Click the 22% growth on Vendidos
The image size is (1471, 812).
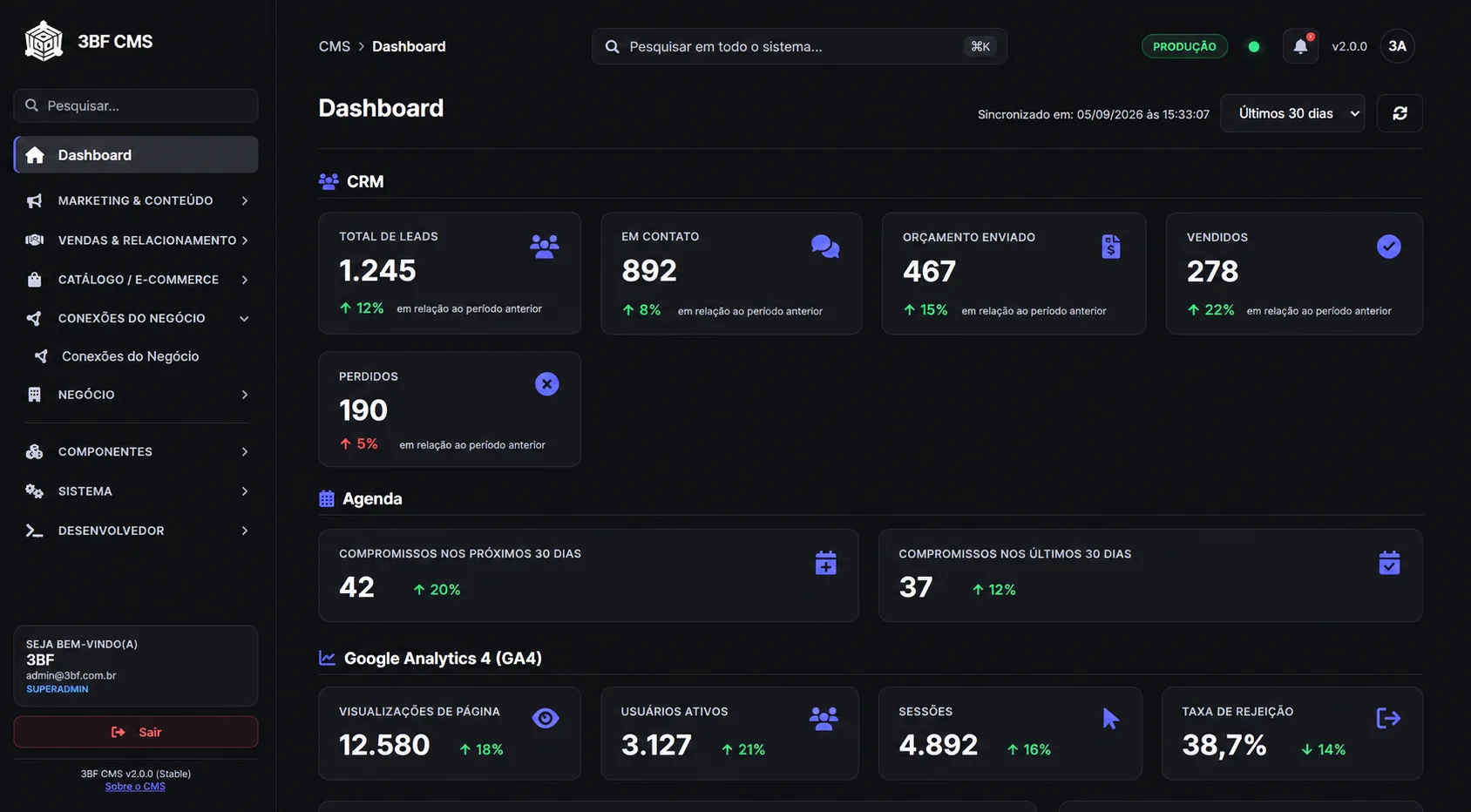click(1211, 310)
